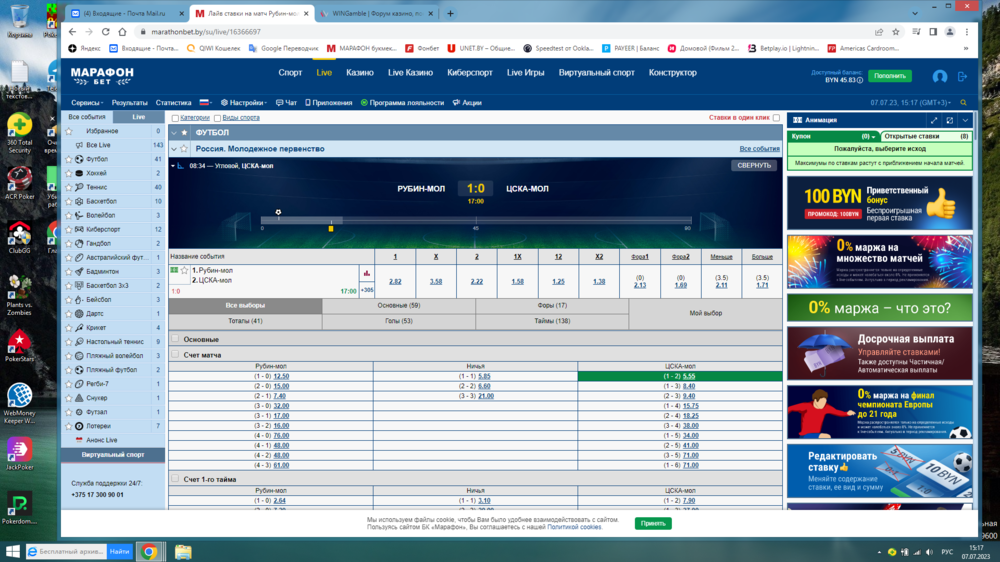
Task: Switch to the Казино menu item
Action: pyautogui.click(x=359, y=73)
